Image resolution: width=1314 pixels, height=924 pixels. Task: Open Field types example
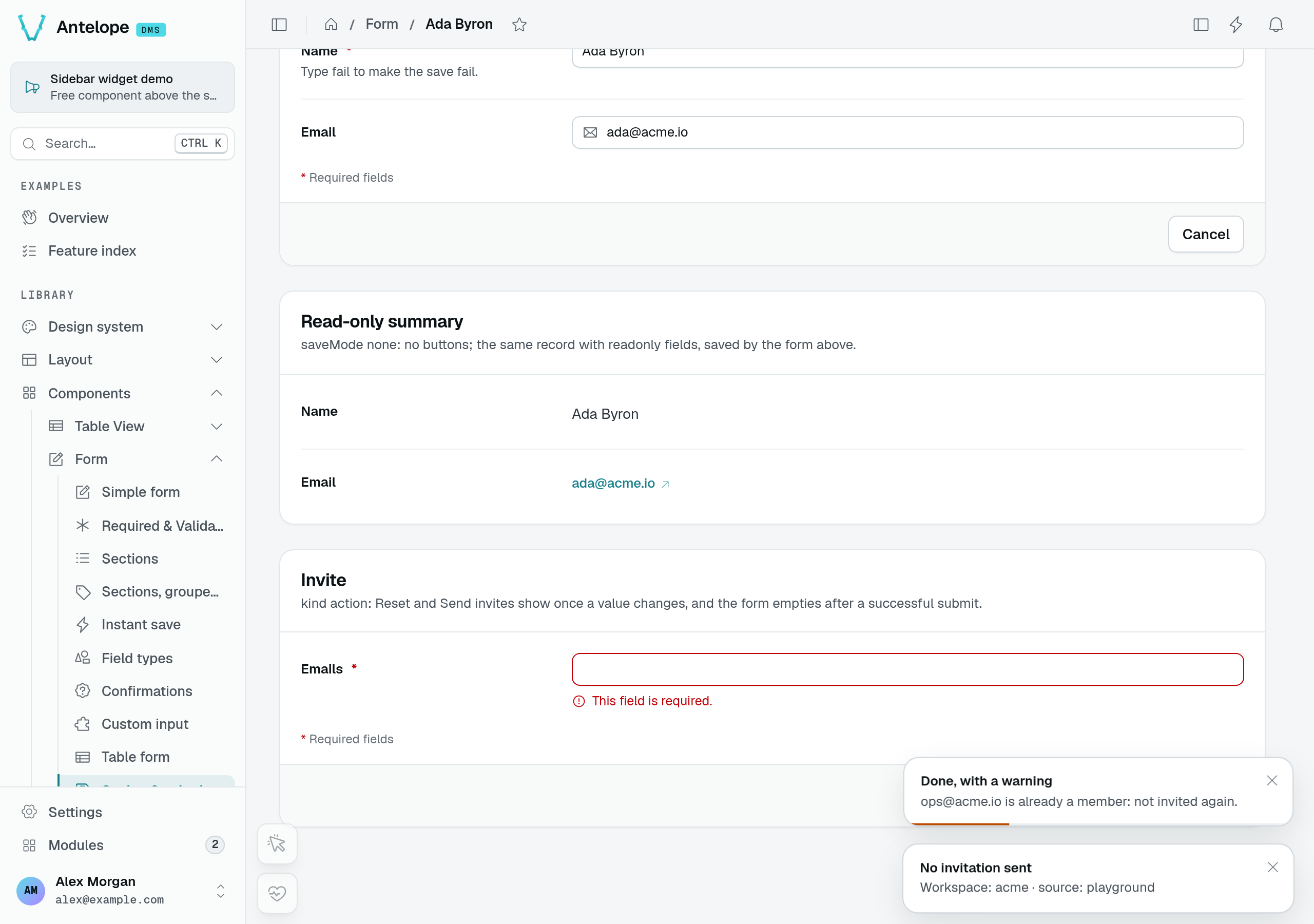click(149, 658)
